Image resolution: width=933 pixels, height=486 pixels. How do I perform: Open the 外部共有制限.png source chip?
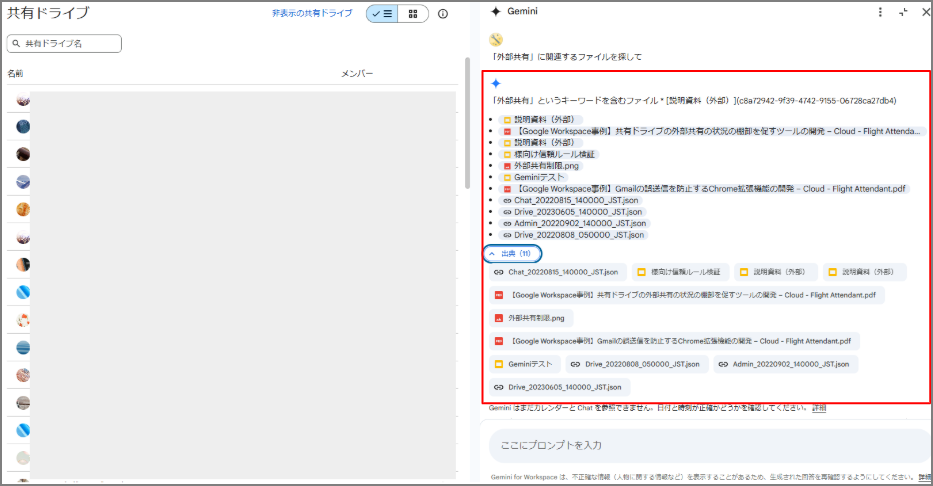pyautogui.click(x=531, y=318)
